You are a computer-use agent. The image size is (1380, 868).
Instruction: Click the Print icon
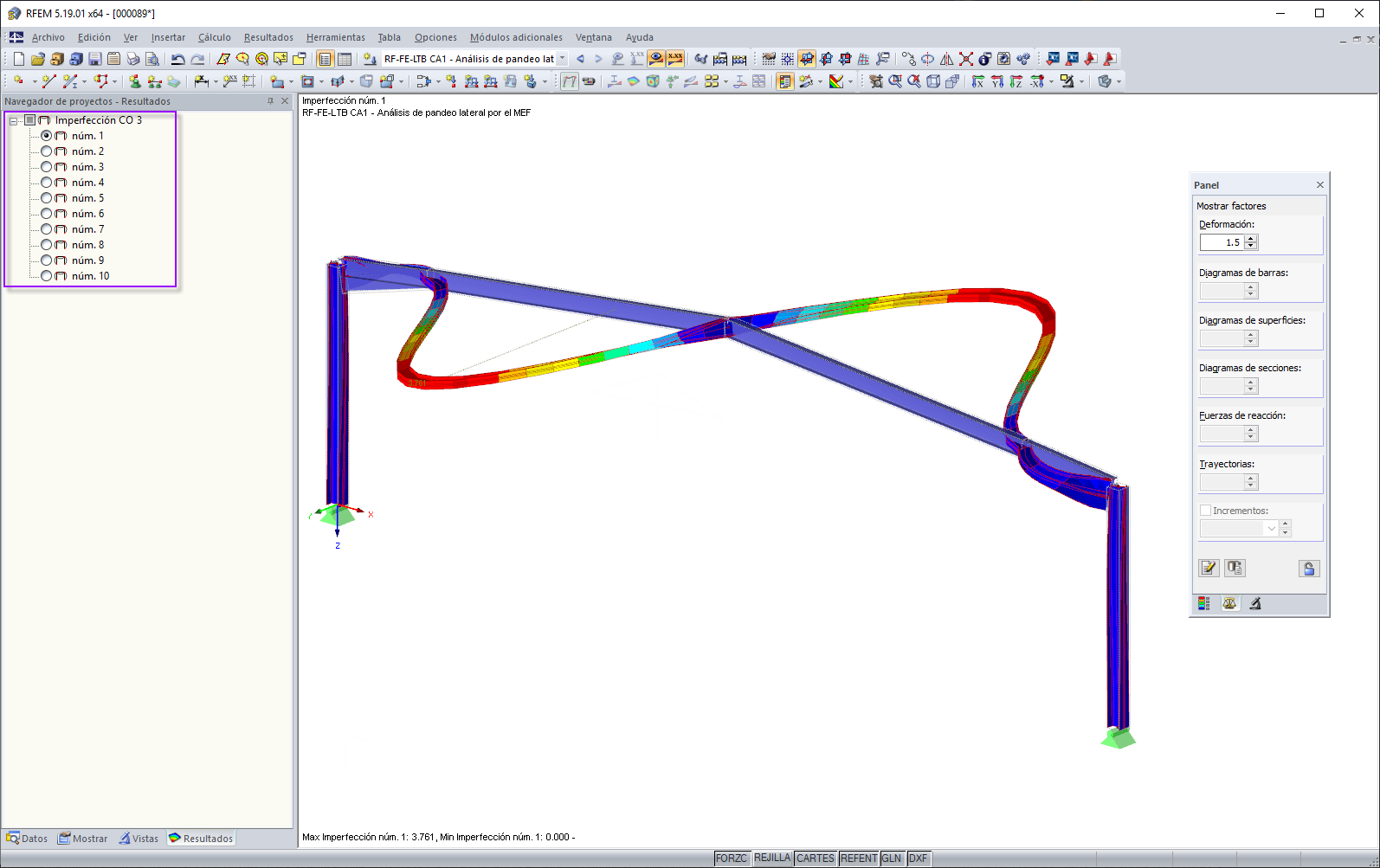(133, 59)
